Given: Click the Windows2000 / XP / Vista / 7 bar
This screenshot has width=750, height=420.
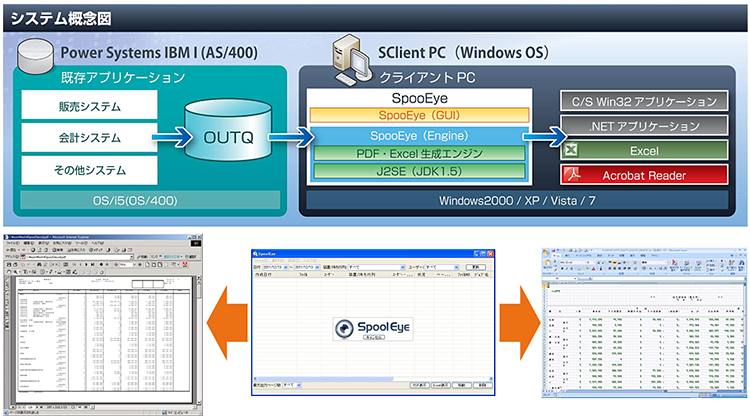Looking at the screenshot, I should click(517, 200).
